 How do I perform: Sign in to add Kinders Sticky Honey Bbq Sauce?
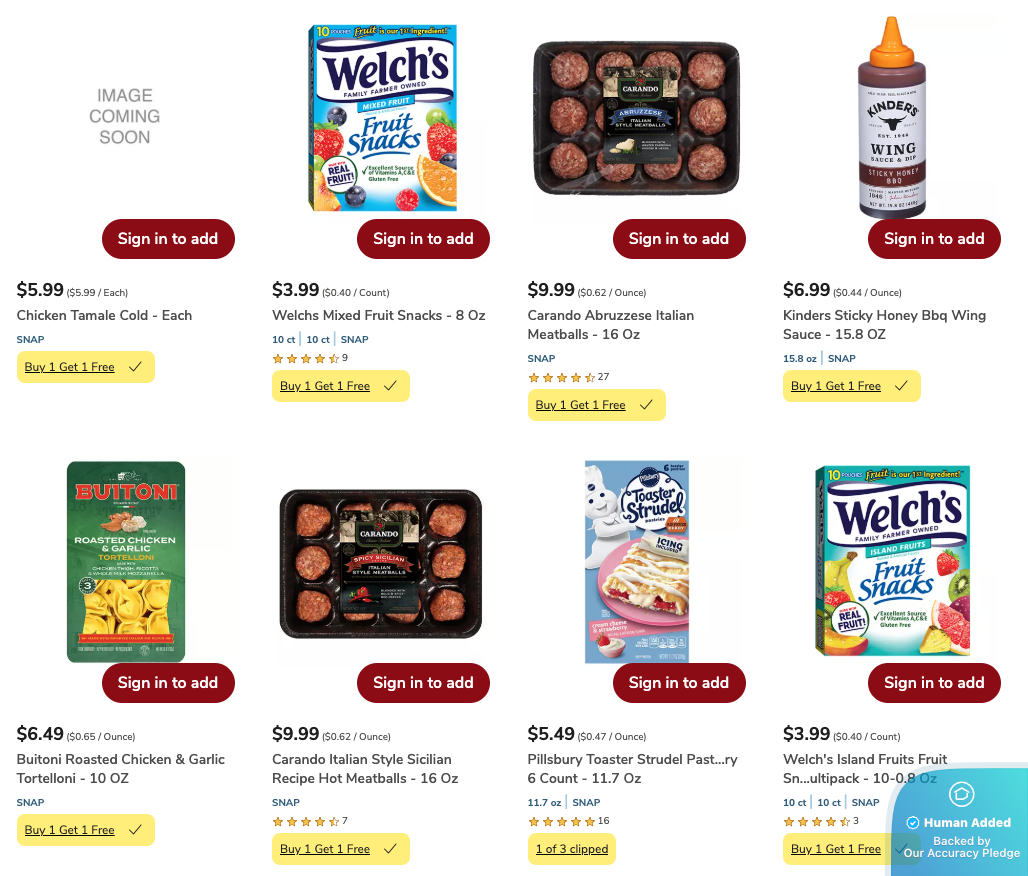pos(934,239)
